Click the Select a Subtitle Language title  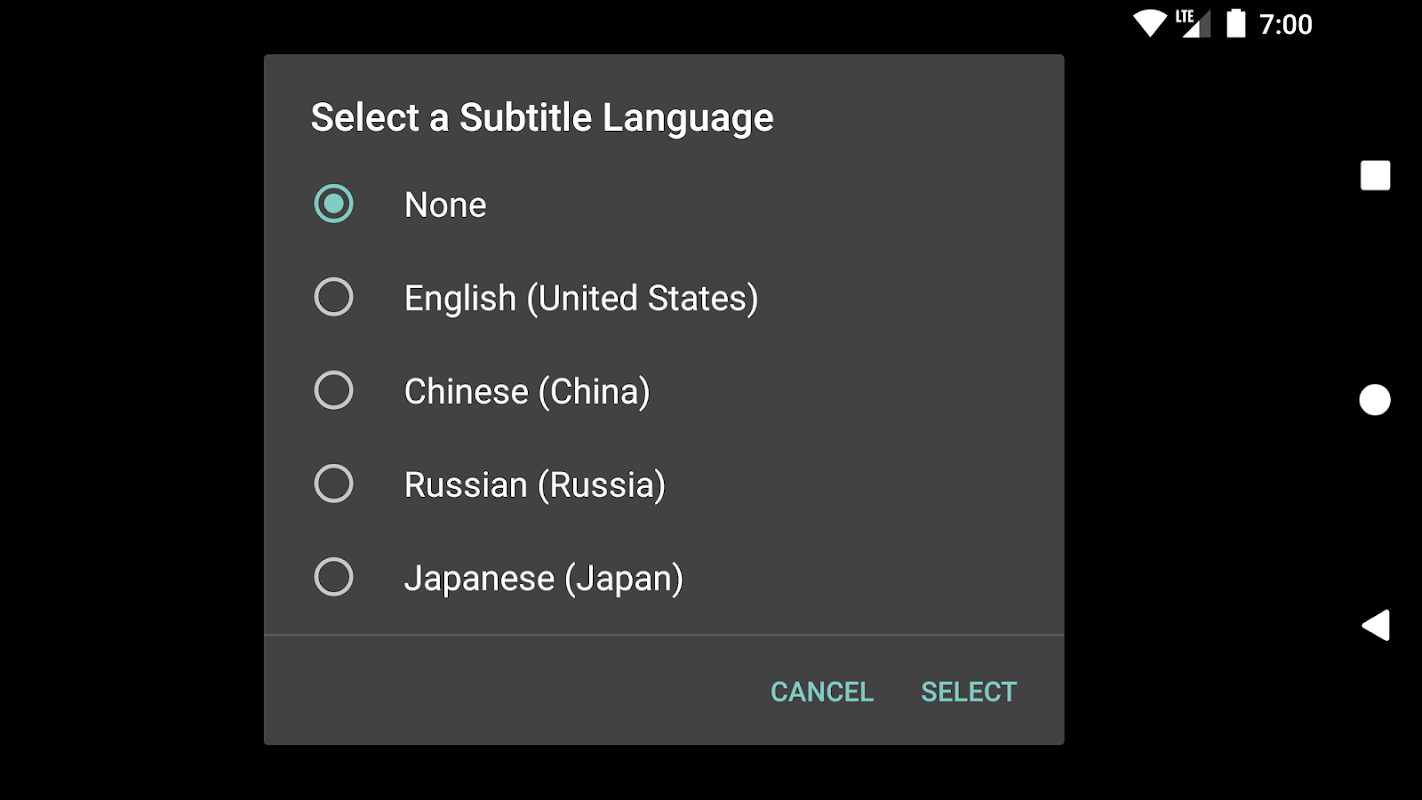tap(542, 118)
